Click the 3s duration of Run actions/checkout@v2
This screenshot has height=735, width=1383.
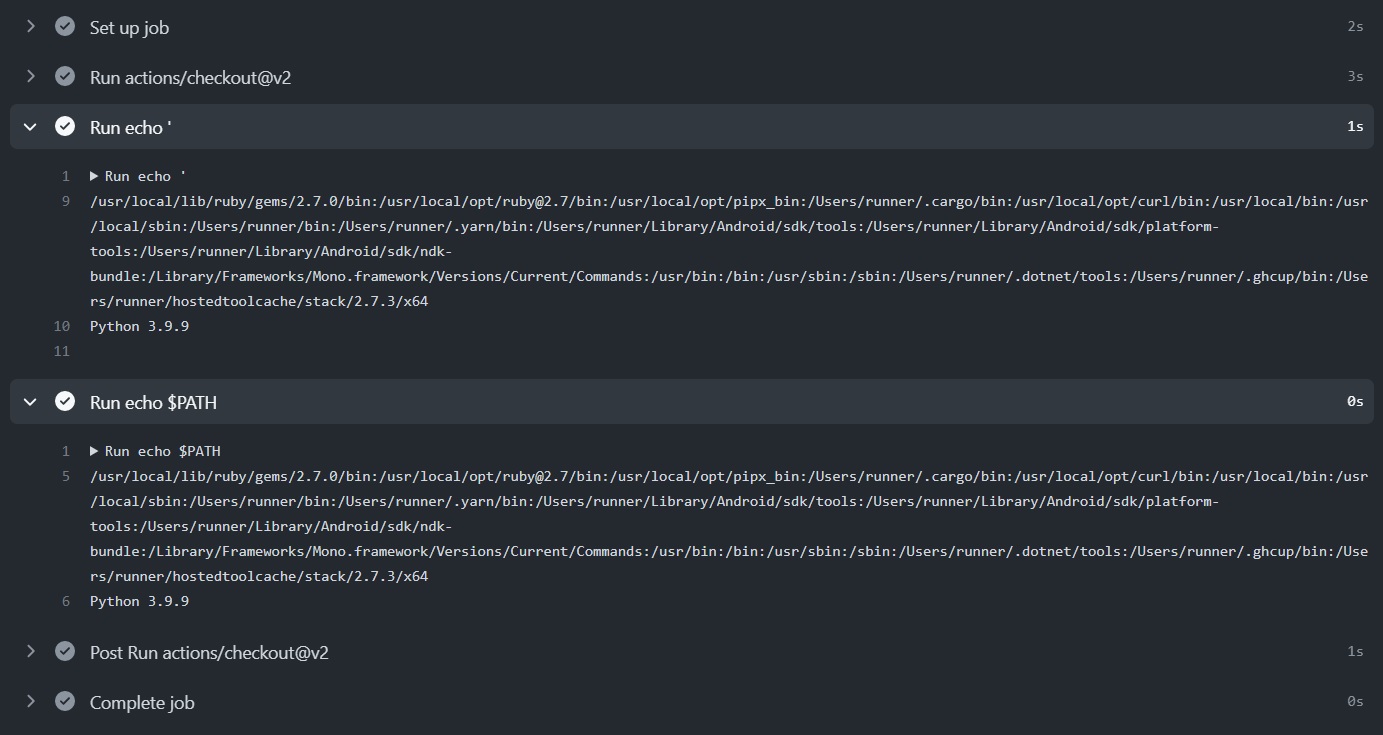point(1355,77)
